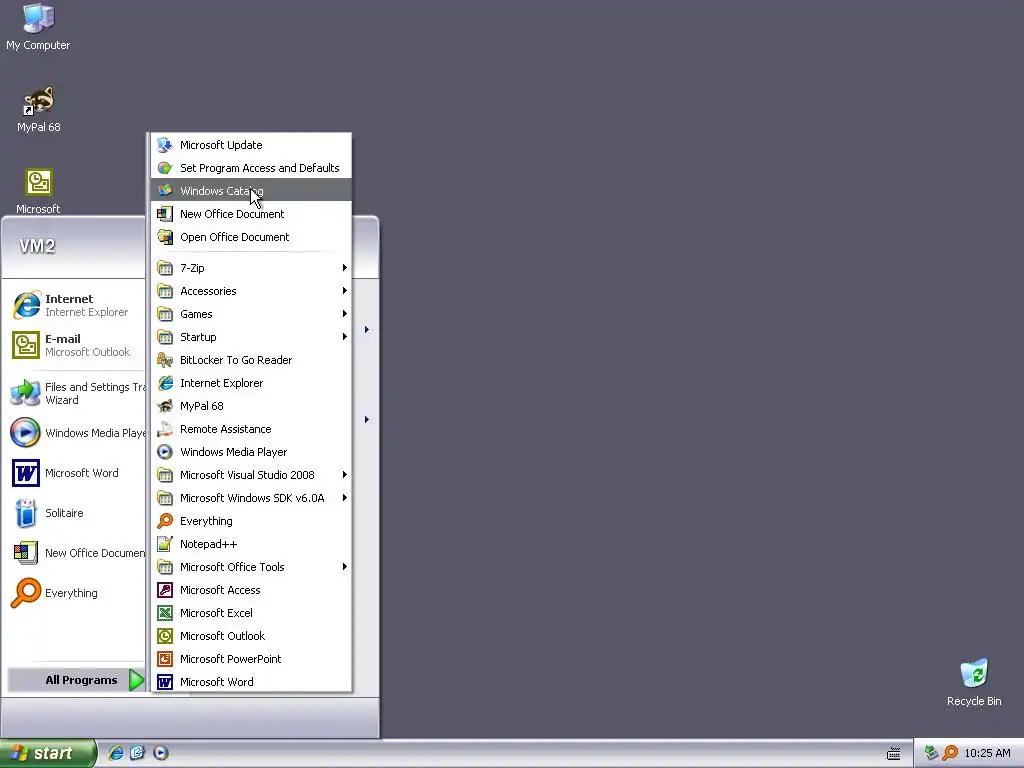
Task: Select the MyPal 68 desktop shortcut
Action: 39,109
